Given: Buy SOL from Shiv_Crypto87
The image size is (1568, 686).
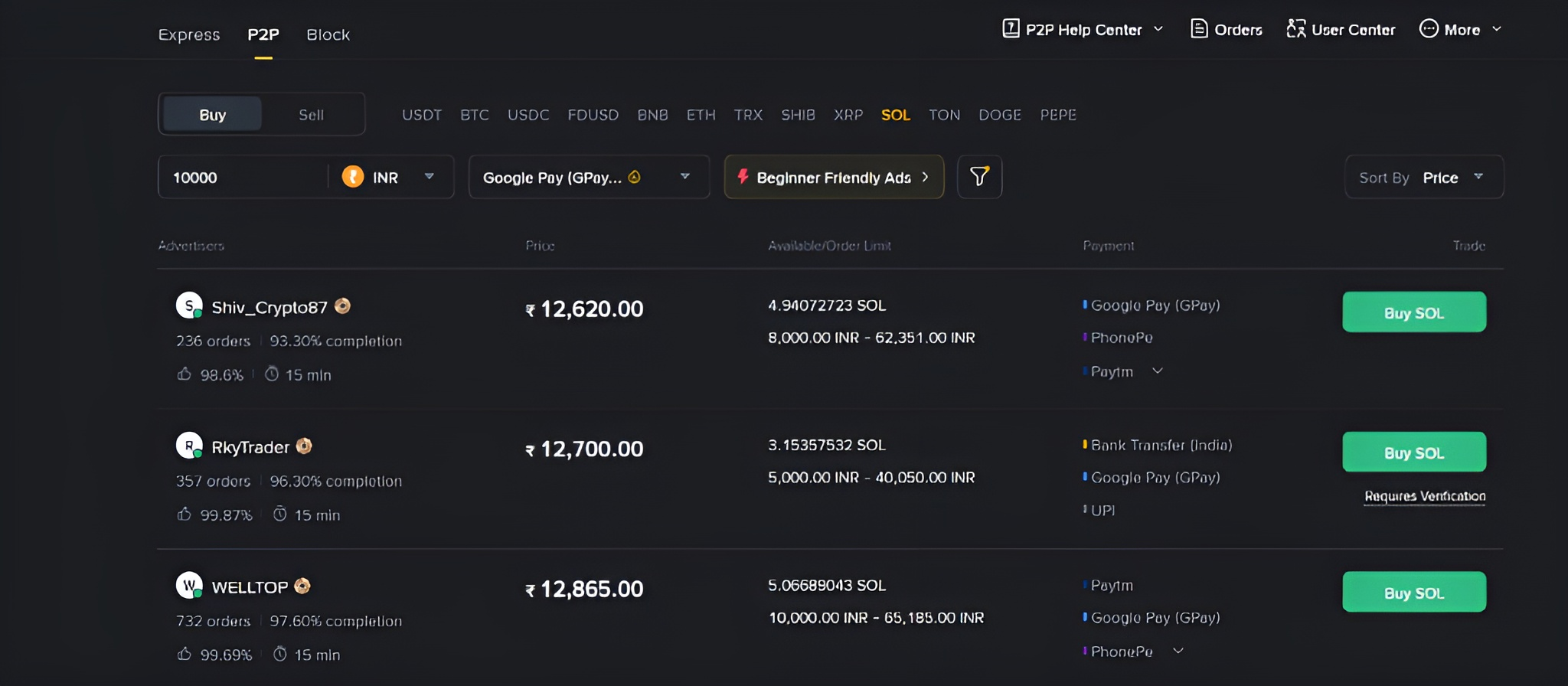Looking at the screenshot, I should click(1414, 312).
